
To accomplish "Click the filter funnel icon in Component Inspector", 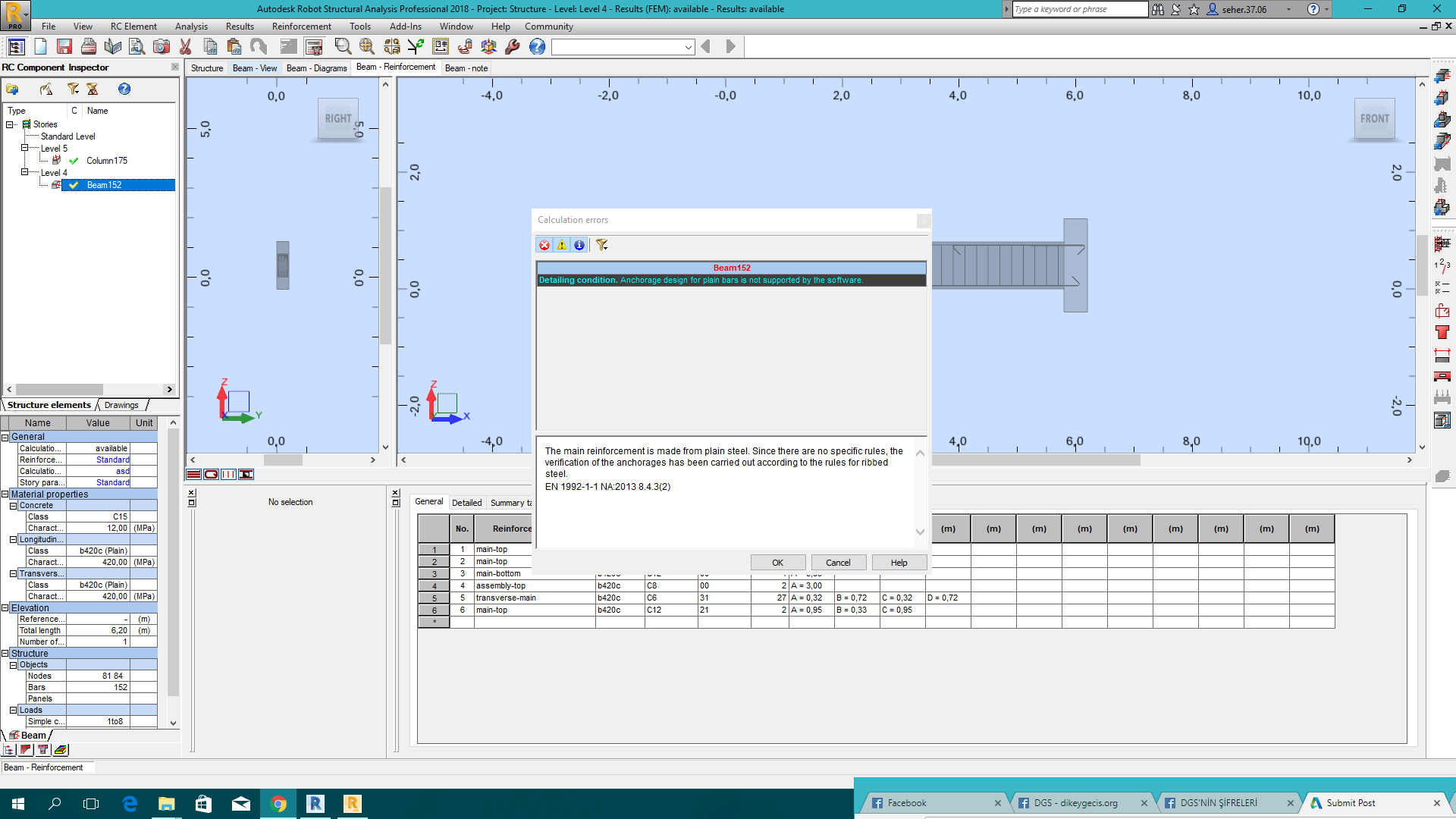I will coord(73,89).
